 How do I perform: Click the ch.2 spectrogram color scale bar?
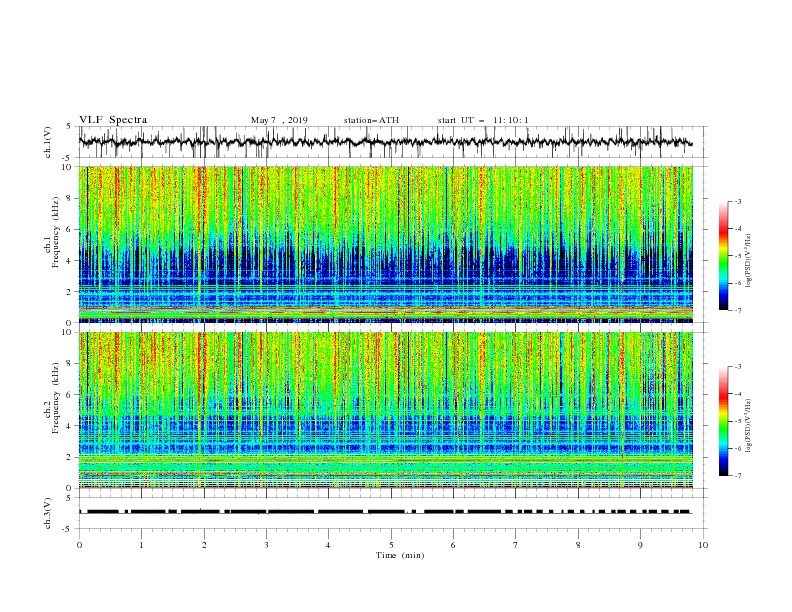pos(723,421)
